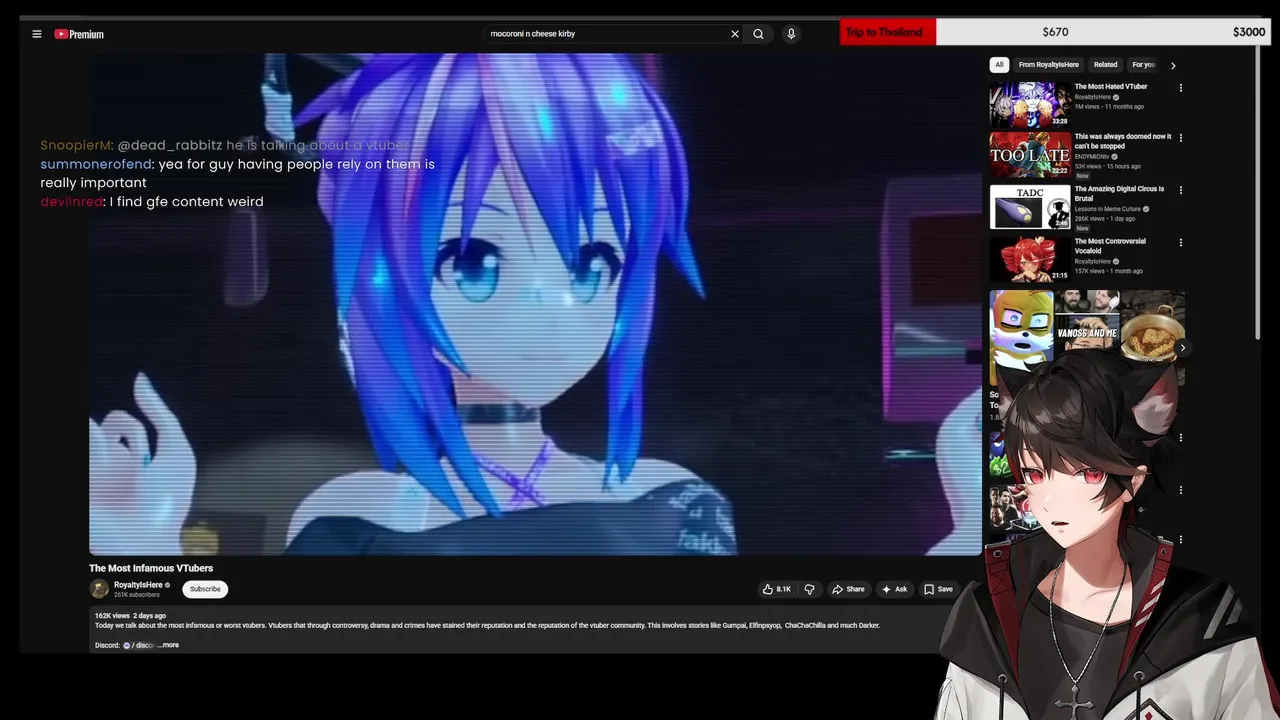The image size is (1280, 720).
Task: Open options for The Most Hated VTuber
Action: tap(1181, 88)
